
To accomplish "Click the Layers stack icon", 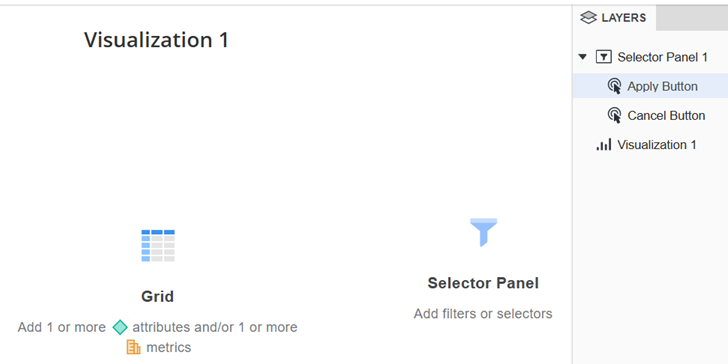I will 588,18.
